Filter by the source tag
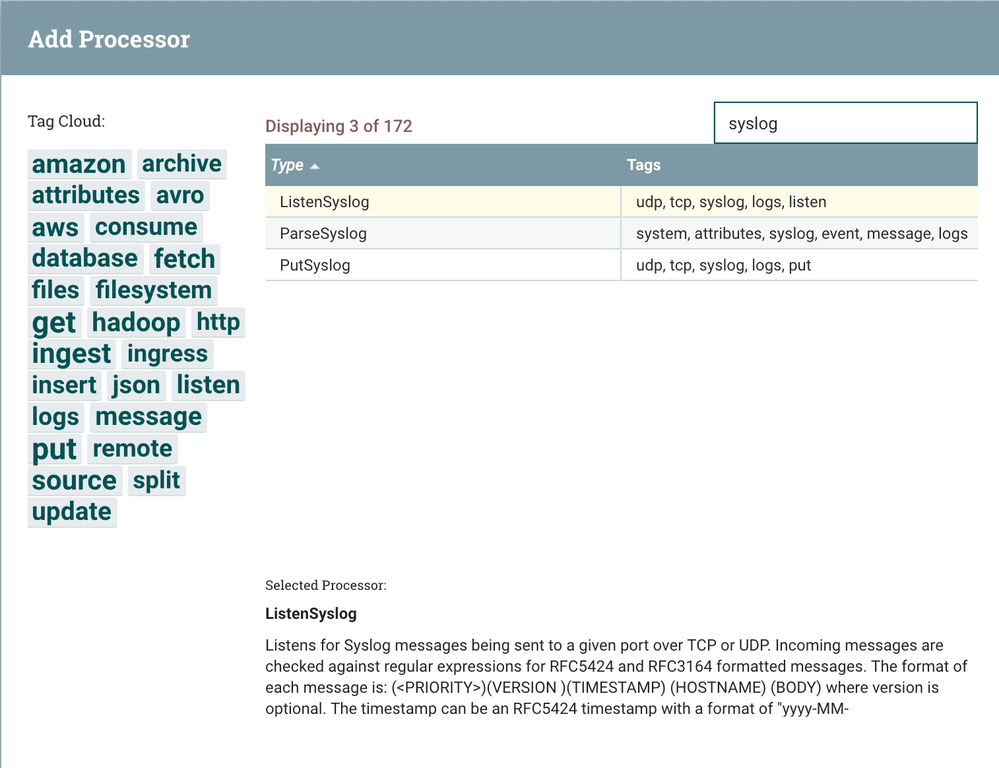This screenshot has width=999, height=768. tap(75, 481)
